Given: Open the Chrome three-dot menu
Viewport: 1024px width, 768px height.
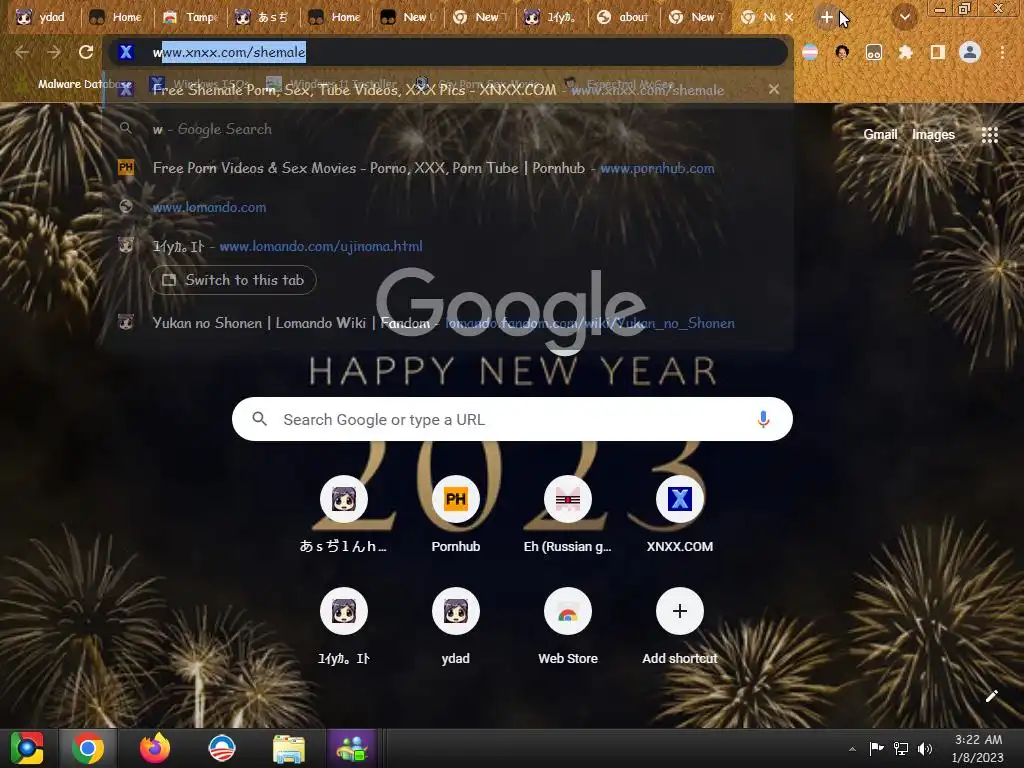Looking at the screenshot, I should tap(1002, 52).
